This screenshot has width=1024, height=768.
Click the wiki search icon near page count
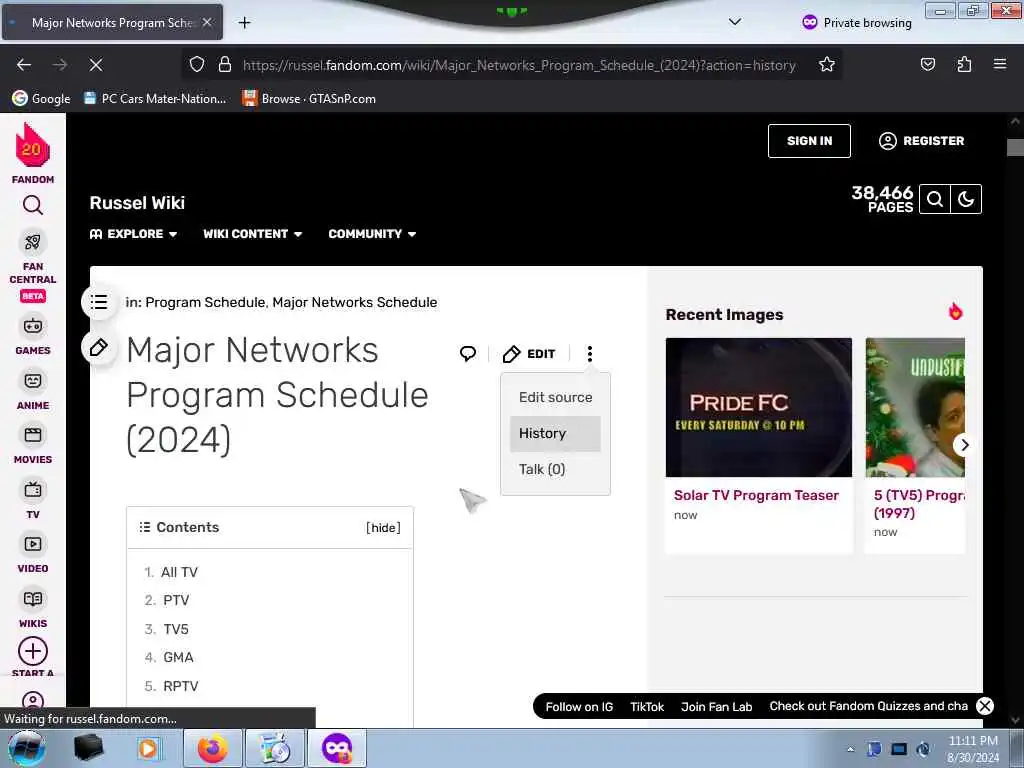(x=935, y=199)
